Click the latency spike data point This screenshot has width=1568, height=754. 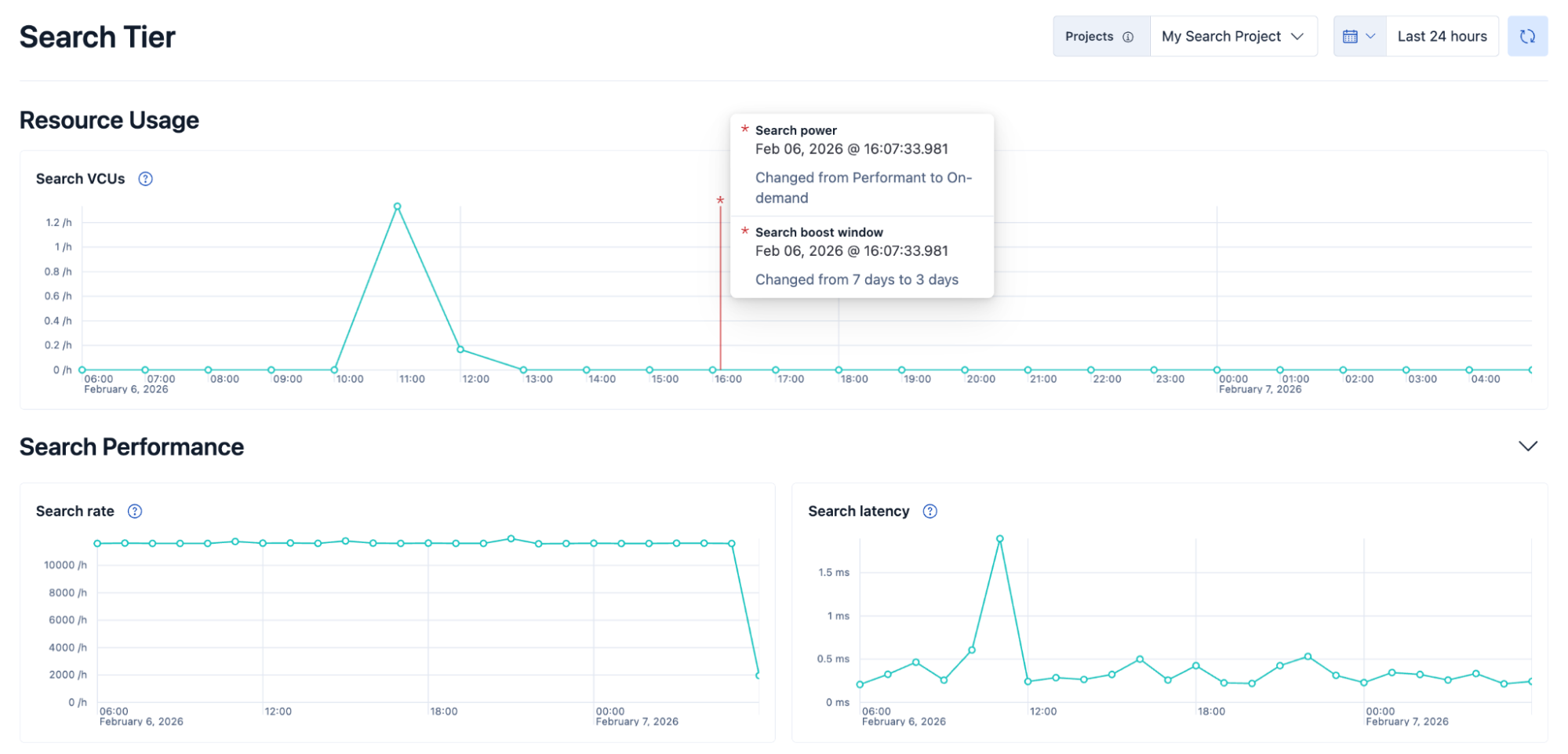point(999,537)
